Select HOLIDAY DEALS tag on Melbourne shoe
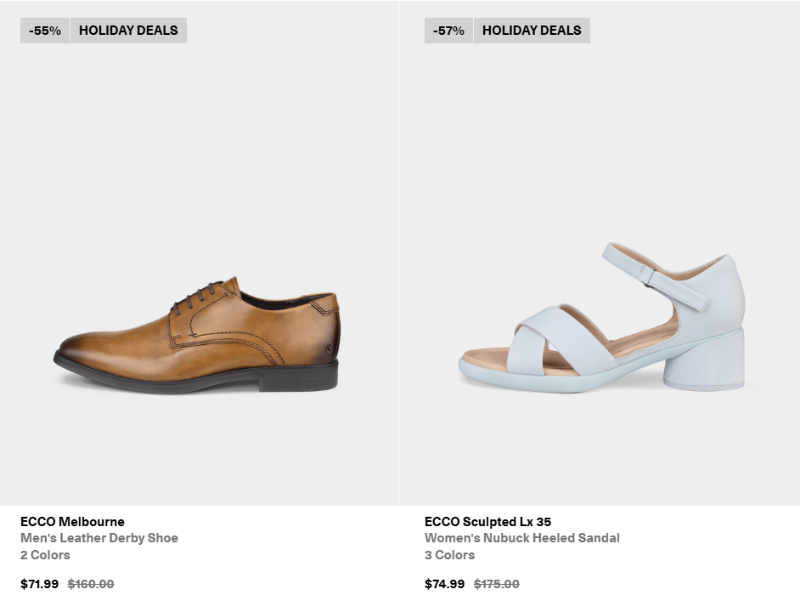This screenshot has height=595, width=800. 129,31
